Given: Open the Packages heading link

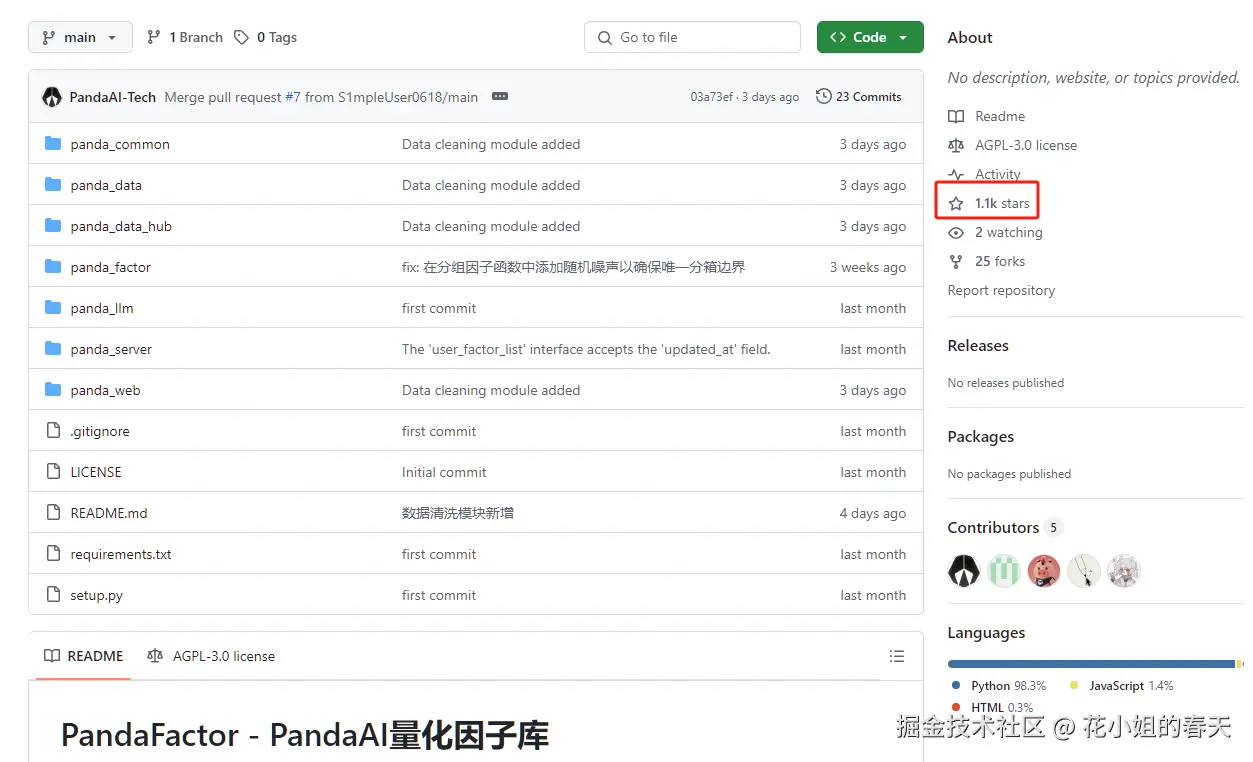Looking at the screenshot, I should (x=981, y=436).
